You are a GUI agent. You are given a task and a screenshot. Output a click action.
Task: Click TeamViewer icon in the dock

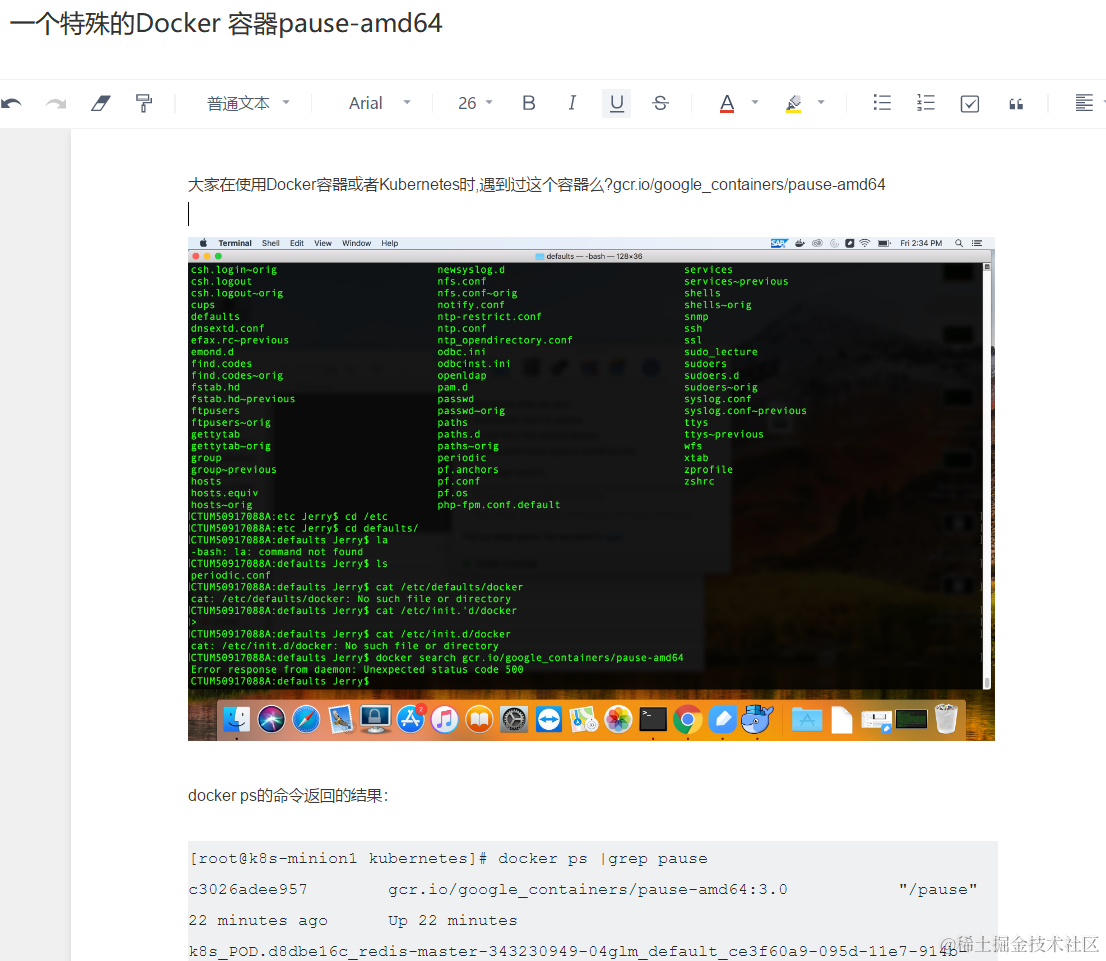pos(549,720)
